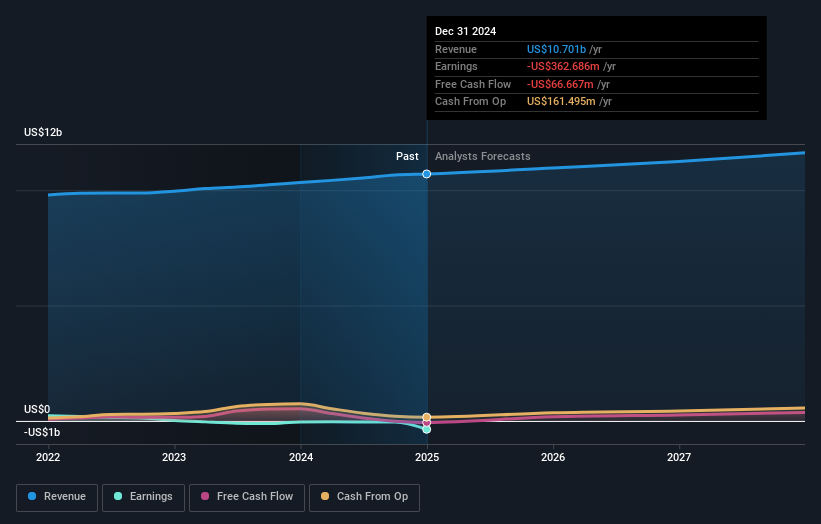Screen dimensions: 821x524
Task: Select the teal Earnings data point at 2025
Action: tap(427, 429)
